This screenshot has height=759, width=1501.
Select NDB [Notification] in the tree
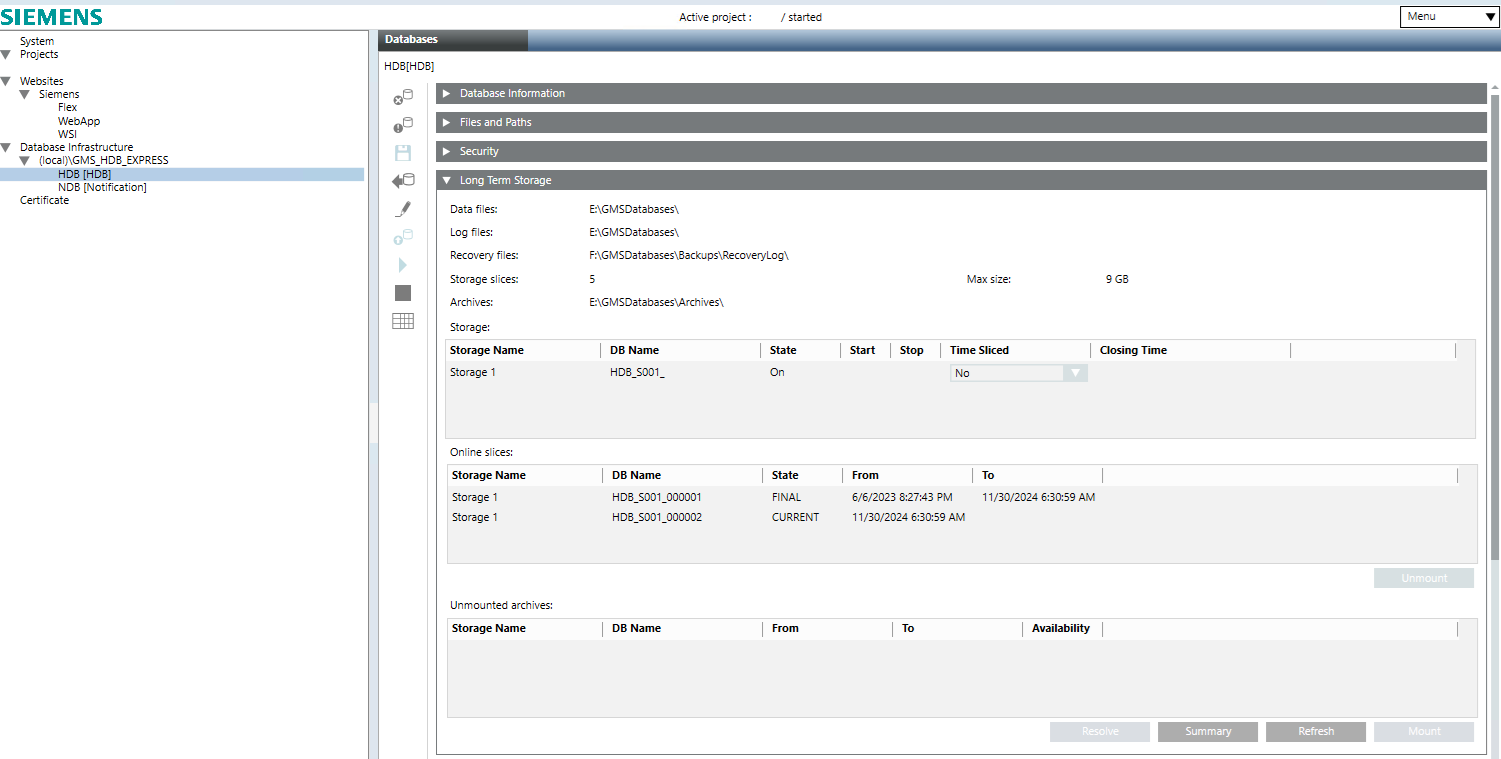(102, 187)
